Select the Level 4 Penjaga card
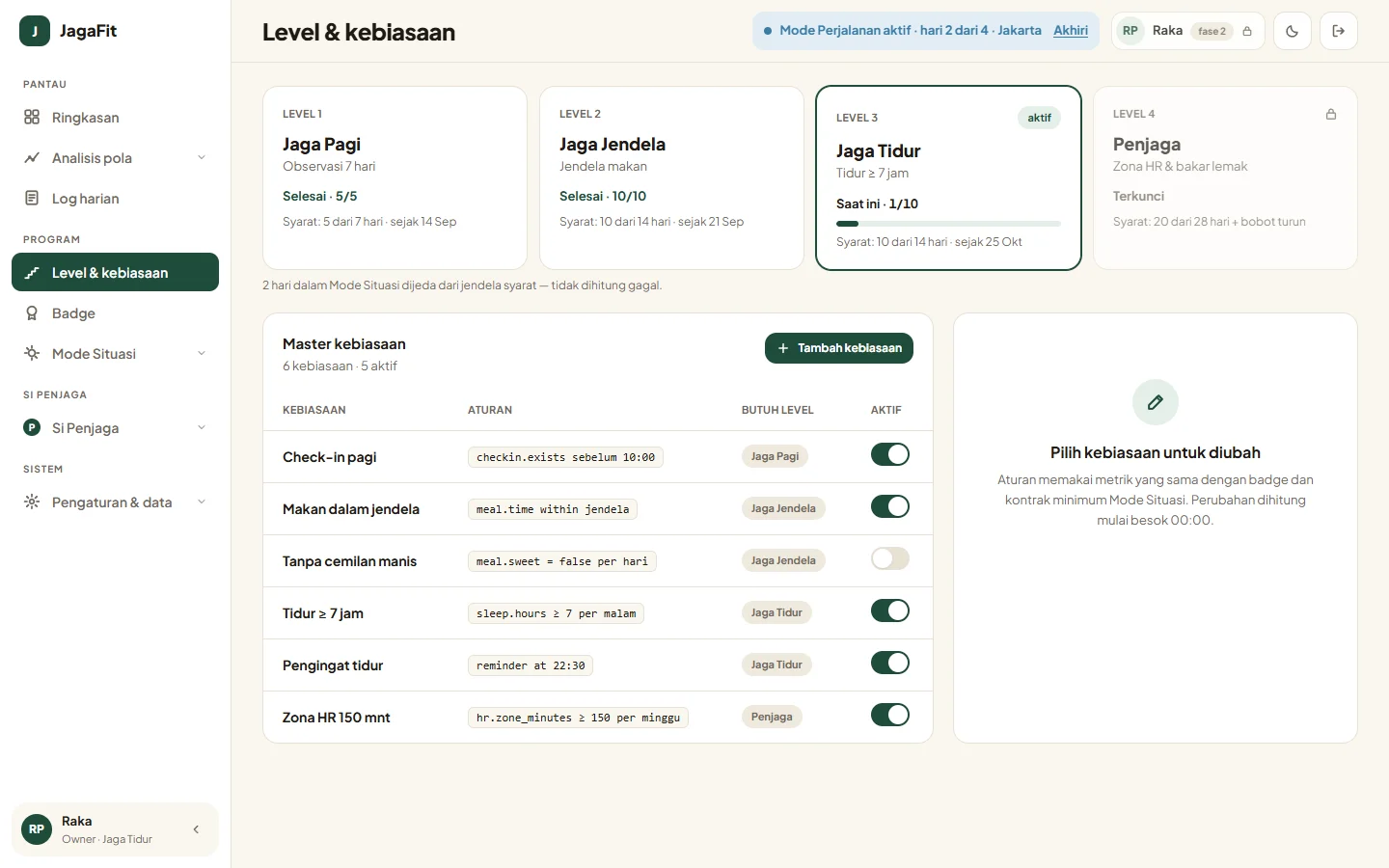This screenshot has height=868, width=1389. (x=1225, y=178)
